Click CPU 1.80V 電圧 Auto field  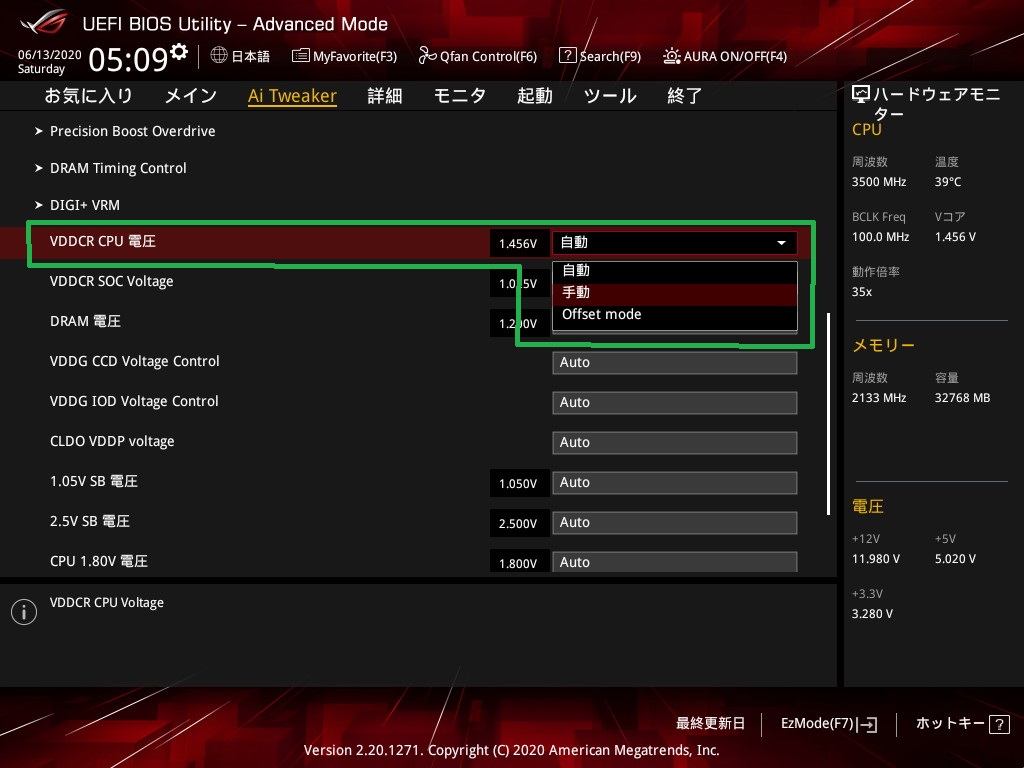[x=675, y=562]
